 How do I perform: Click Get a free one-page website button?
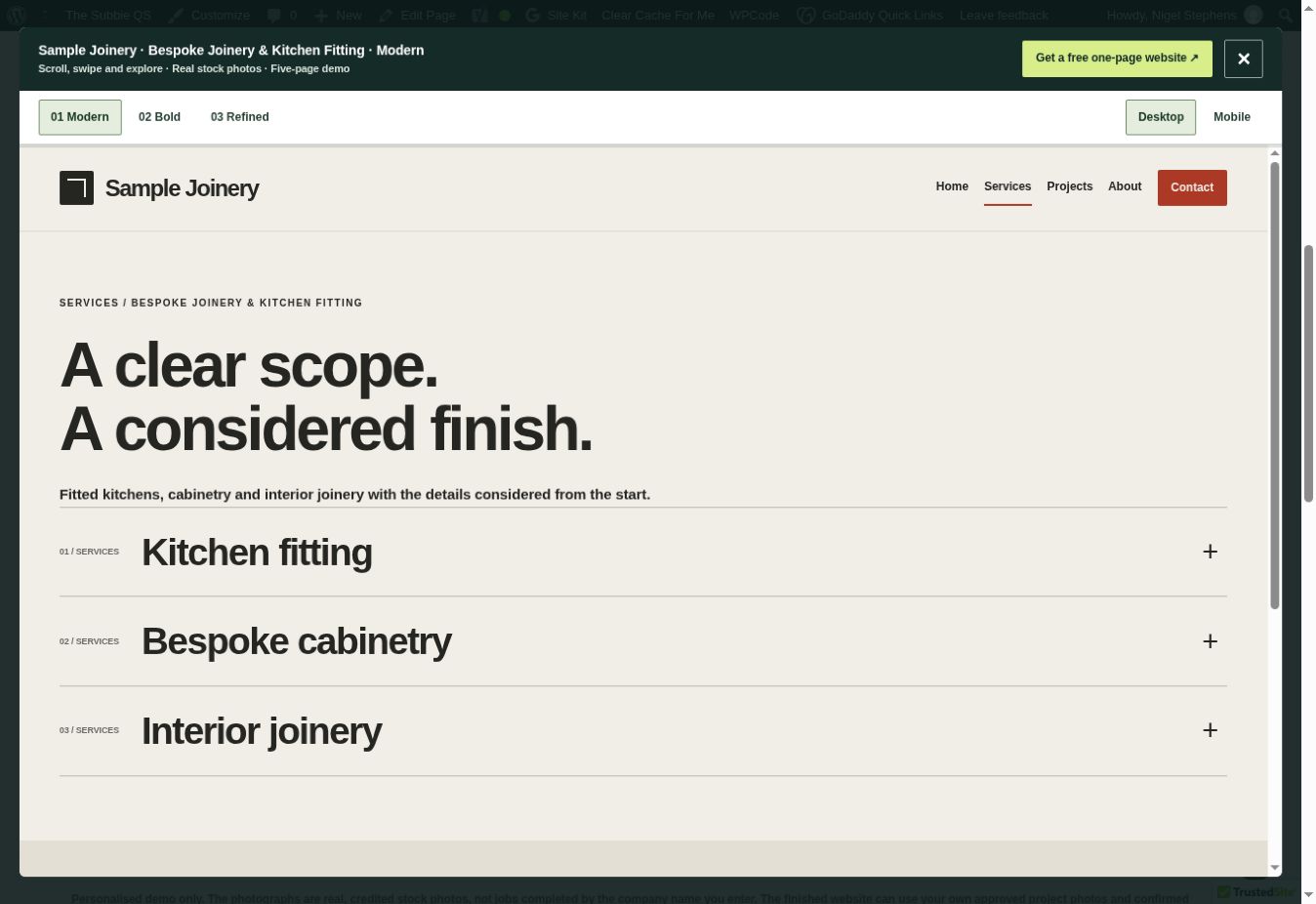(1117, 59)
